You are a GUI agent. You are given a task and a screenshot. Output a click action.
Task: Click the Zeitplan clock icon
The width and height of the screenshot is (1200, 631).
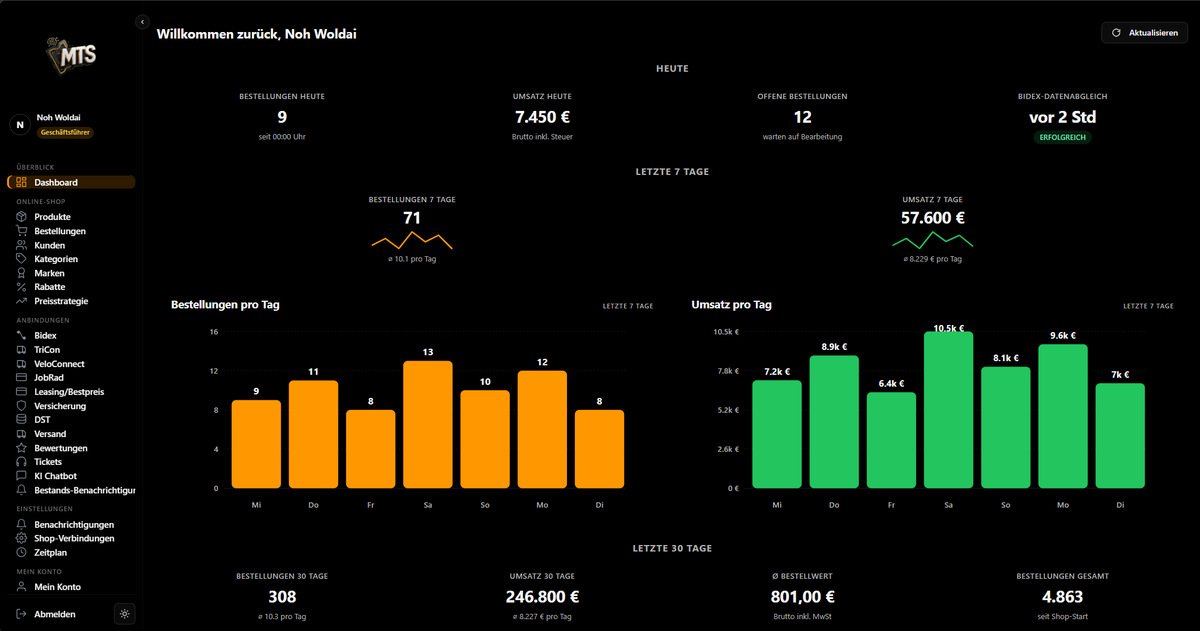[21, 552]
